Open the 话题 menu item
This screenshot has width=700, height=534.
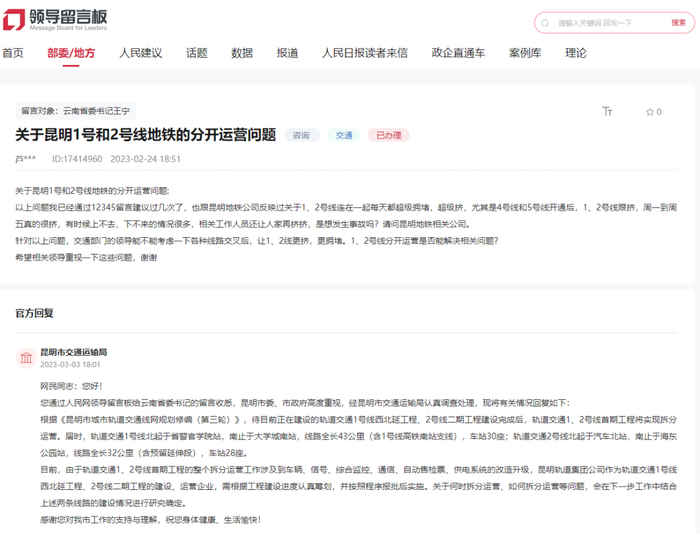(x=197, y=53)
